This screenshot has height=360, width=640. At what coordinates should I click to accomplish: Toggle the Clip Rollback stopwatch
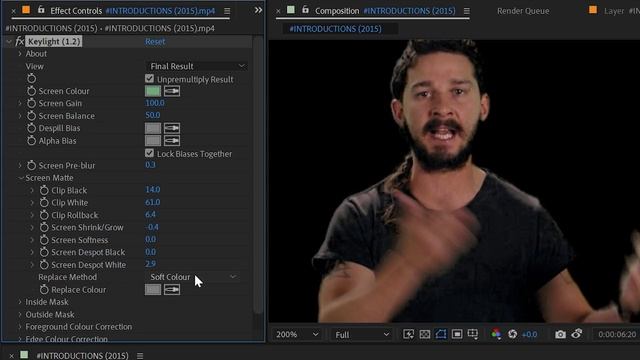[x=44, y=215]
